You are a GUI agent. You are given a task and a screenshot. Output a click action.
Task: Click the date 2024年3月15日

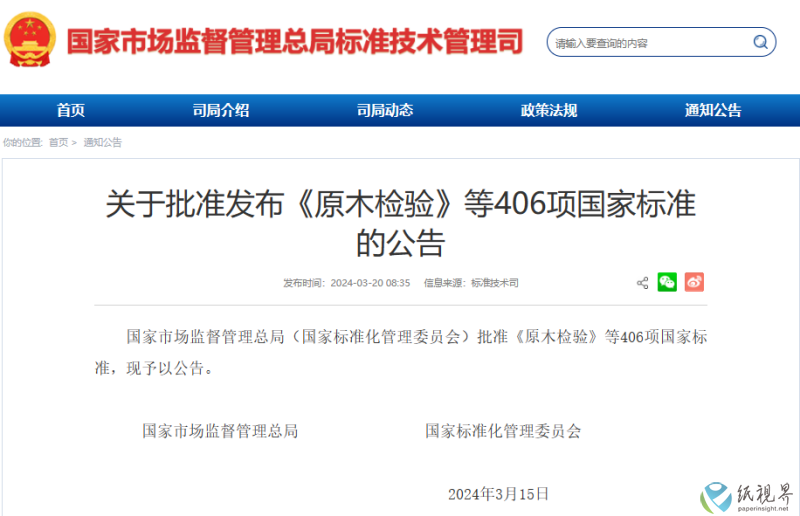coord(498,494)
